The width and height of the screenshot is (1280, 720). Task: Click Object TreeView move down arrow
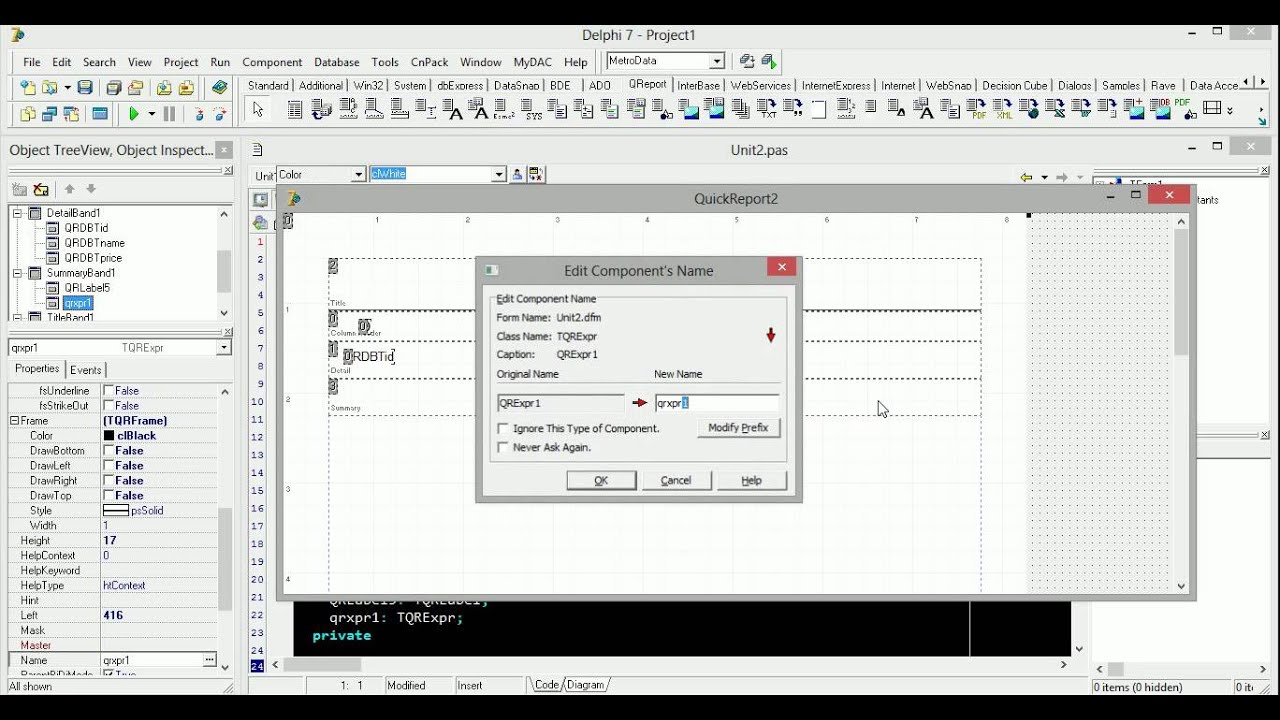[x=91, y=189]
